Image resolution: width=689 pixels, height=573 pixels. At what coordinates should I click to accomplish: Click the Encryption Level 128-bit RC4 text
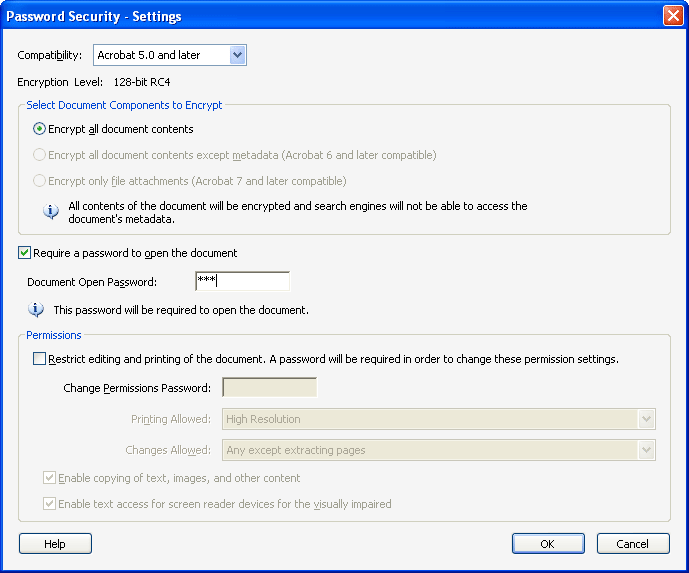coord(141,82)
